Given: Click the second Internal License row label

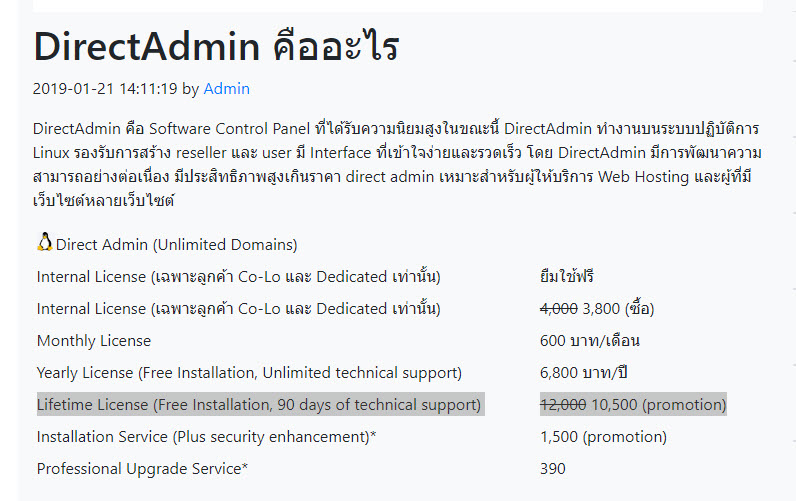Looking at the screenshot, I should pos(239,309).
